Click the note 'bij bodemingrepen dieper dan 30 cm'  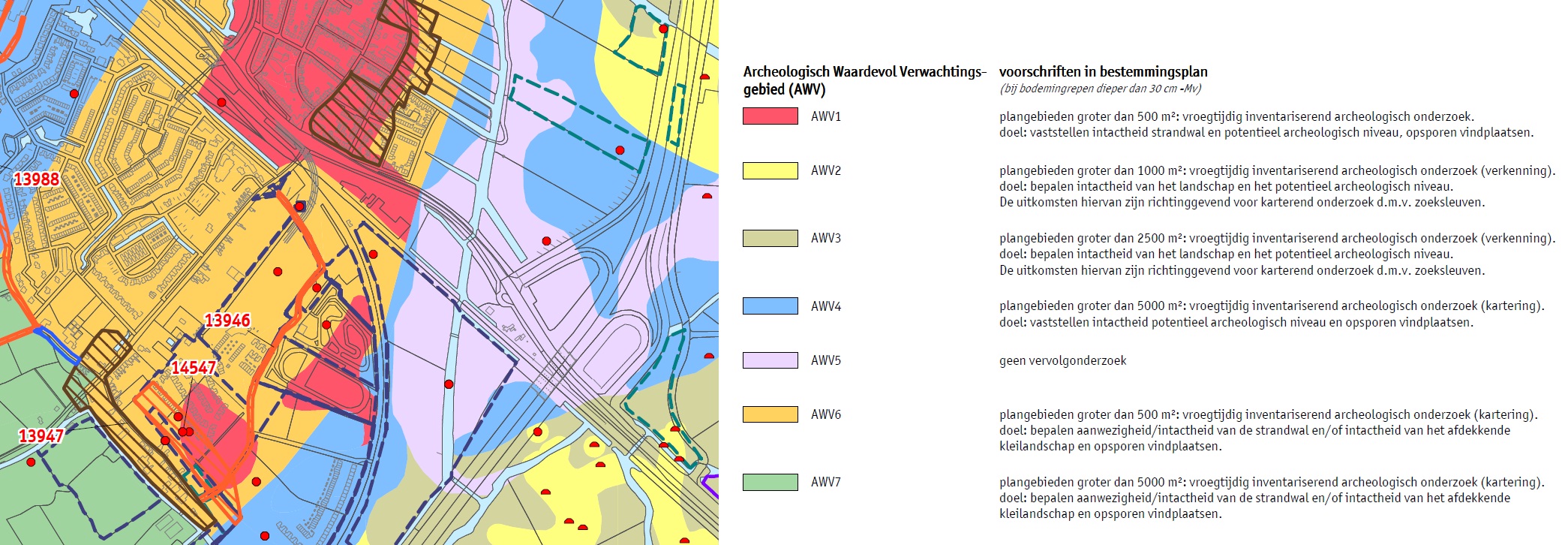pos(1100,89)
